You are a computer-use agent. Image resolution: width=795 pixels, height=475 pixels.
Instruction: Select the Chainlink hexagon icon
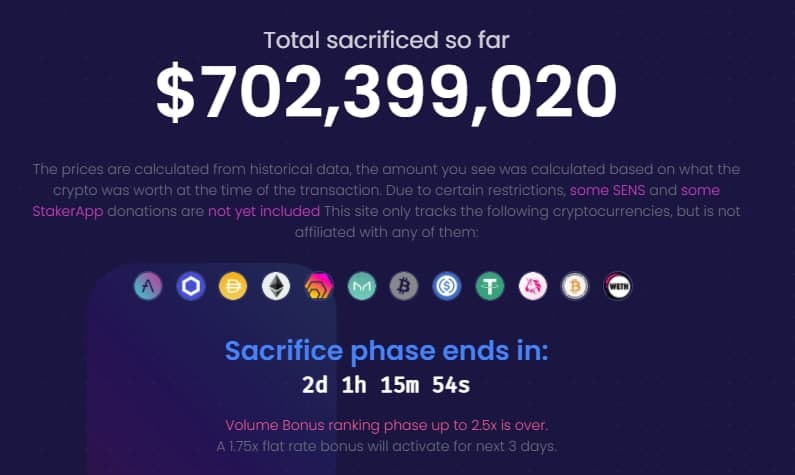(191, 286)
